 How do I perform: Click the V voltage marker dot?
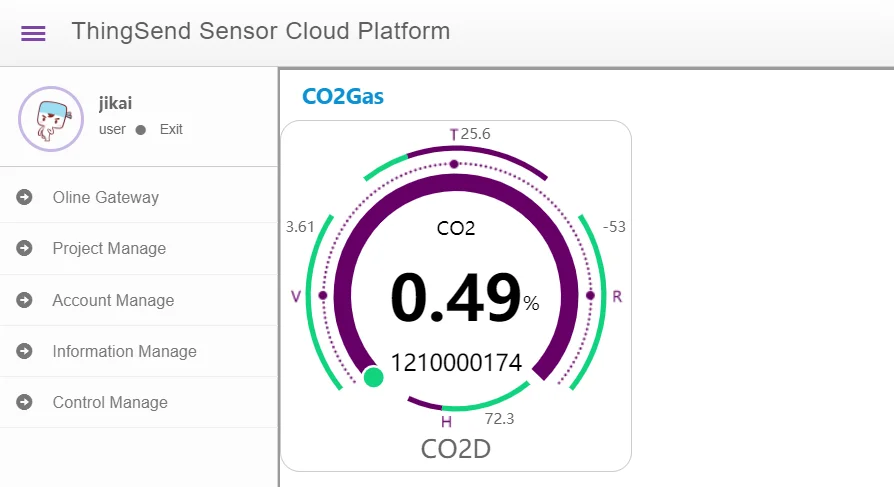click(323, 296)
